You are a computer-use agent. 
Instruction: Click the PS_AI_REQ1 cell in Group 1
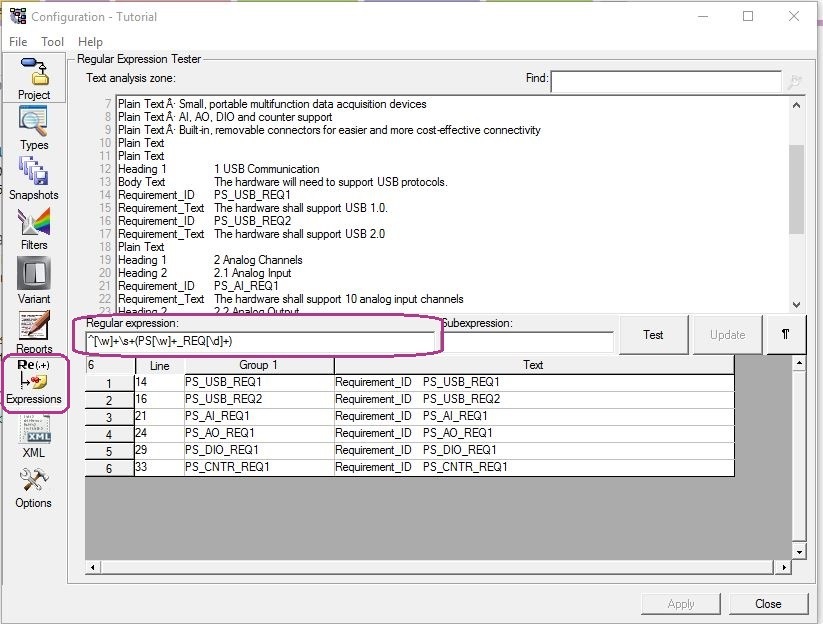pyautogui.click(x=259, y=416)
